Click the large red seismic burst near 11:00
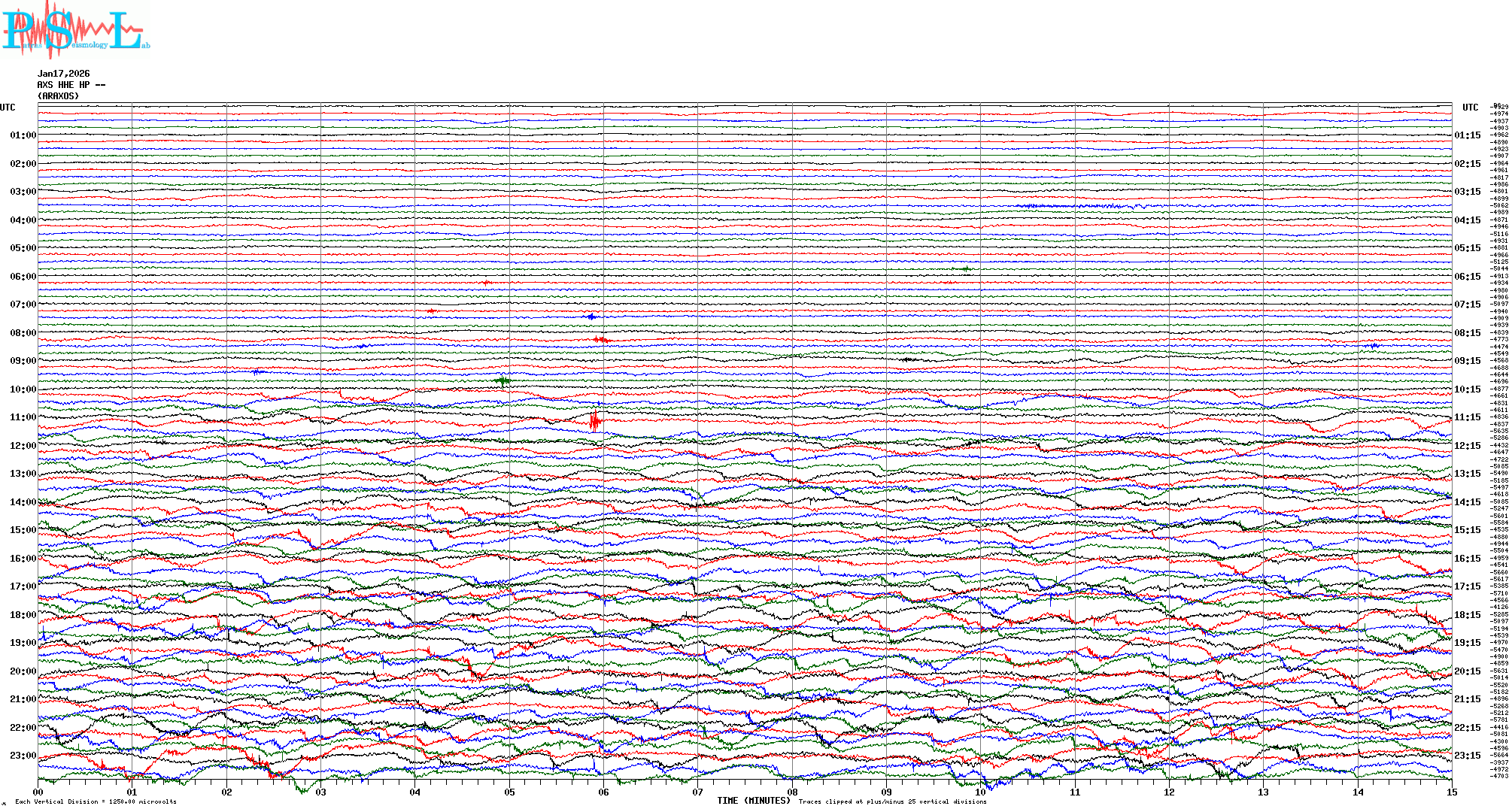 click(595, 420)
